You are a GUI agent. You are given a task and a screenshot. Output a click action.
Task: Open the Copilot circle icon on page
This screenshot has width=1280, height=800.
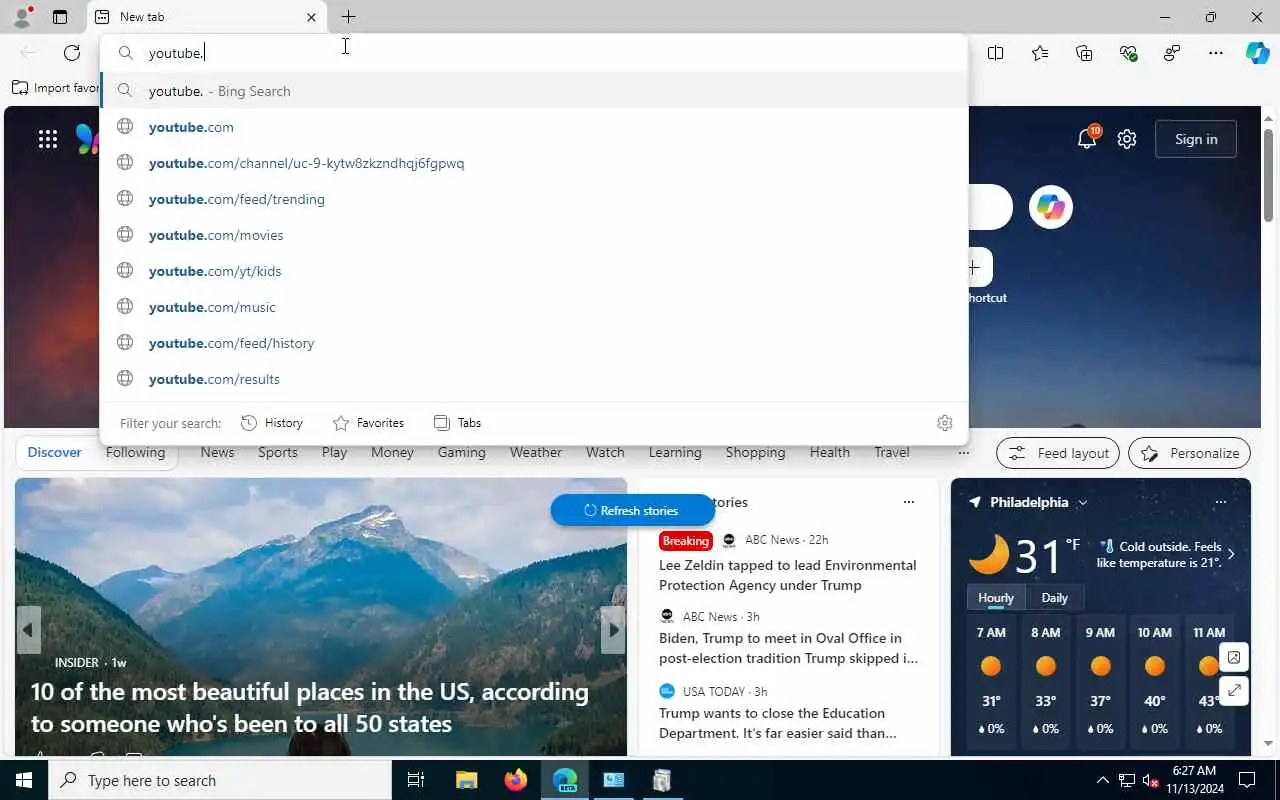pos(1051,207)
